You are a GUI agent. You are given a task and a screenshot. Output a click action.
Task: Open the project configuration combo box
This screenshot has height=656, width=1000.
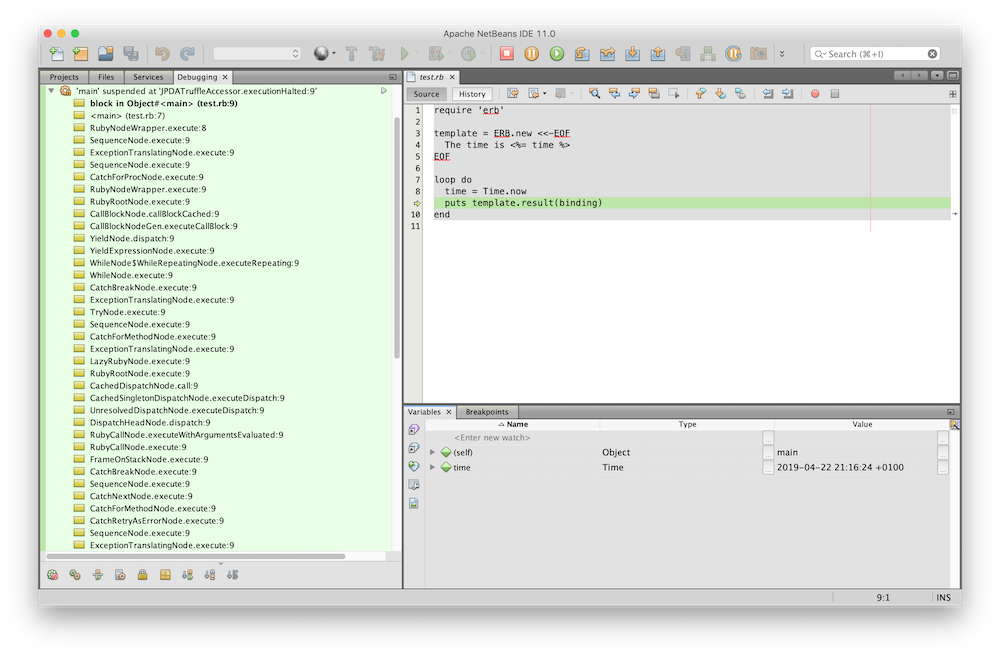point(256,54)
